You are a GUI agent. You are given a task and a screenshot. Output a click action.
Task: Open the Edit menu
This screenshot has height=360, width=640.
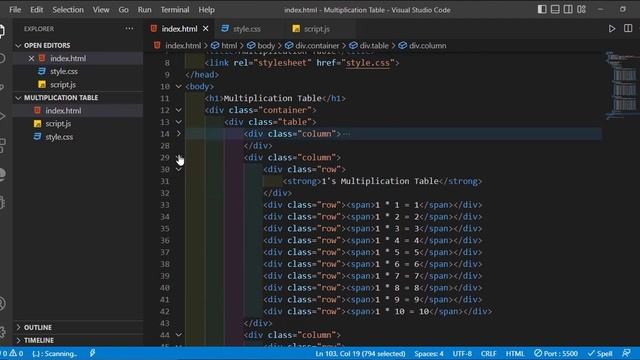click(36, 9)
